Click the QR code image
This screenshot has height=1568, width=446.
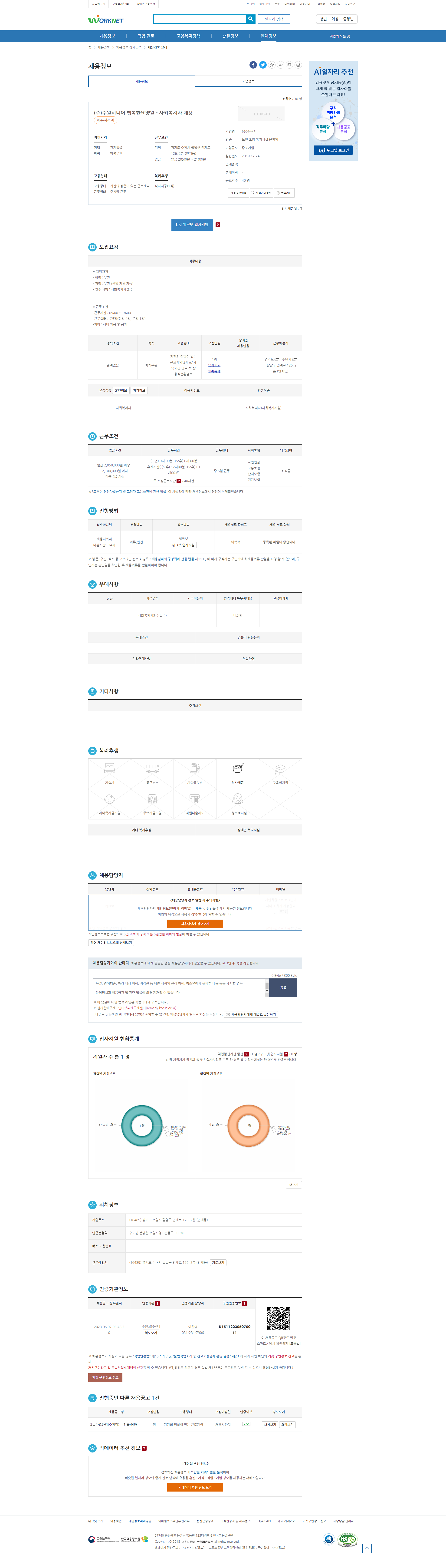tap(279, 1318)
